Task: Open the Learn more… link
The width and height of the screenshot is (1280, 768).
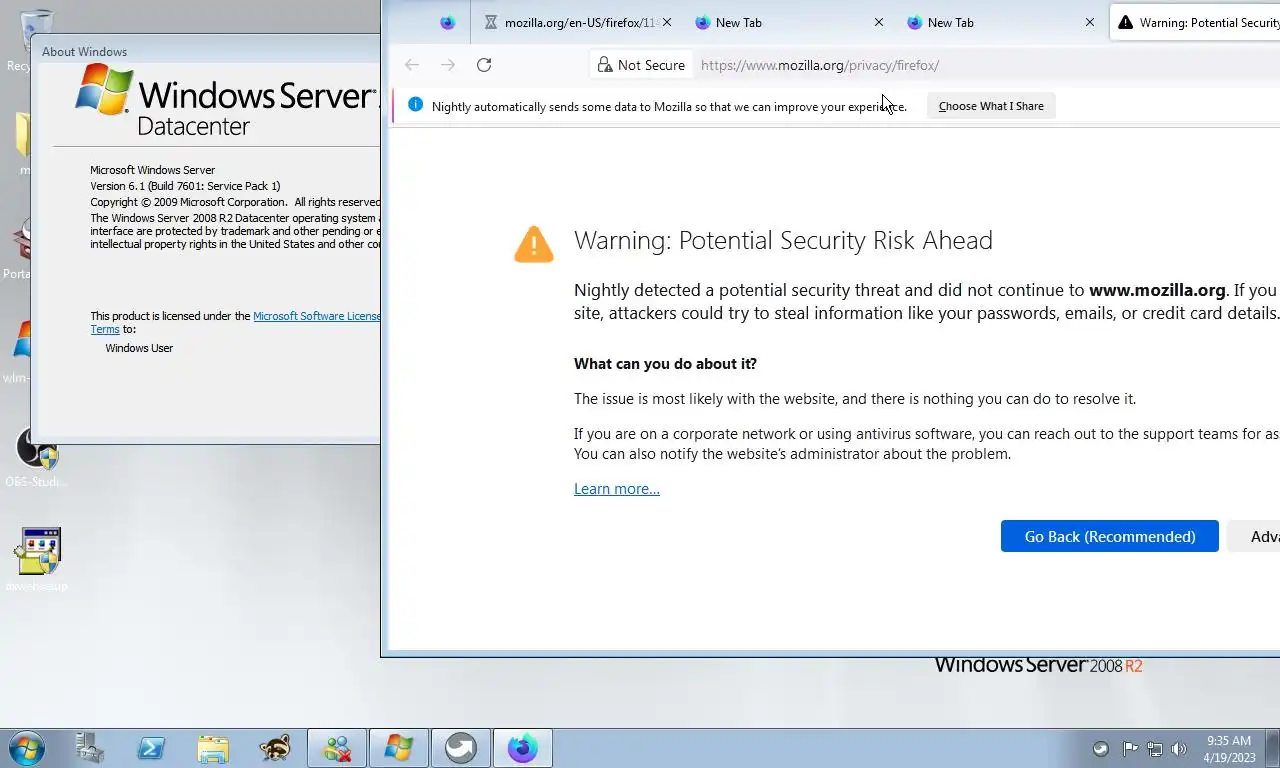Action: (617, 489)
